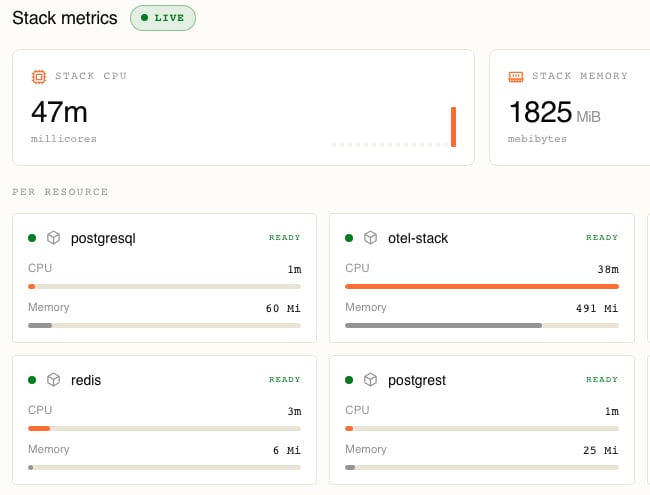Click the Stack Memory RAM icon
The height and width of the screenshot is (495, 650).
(x=516, y=77)
